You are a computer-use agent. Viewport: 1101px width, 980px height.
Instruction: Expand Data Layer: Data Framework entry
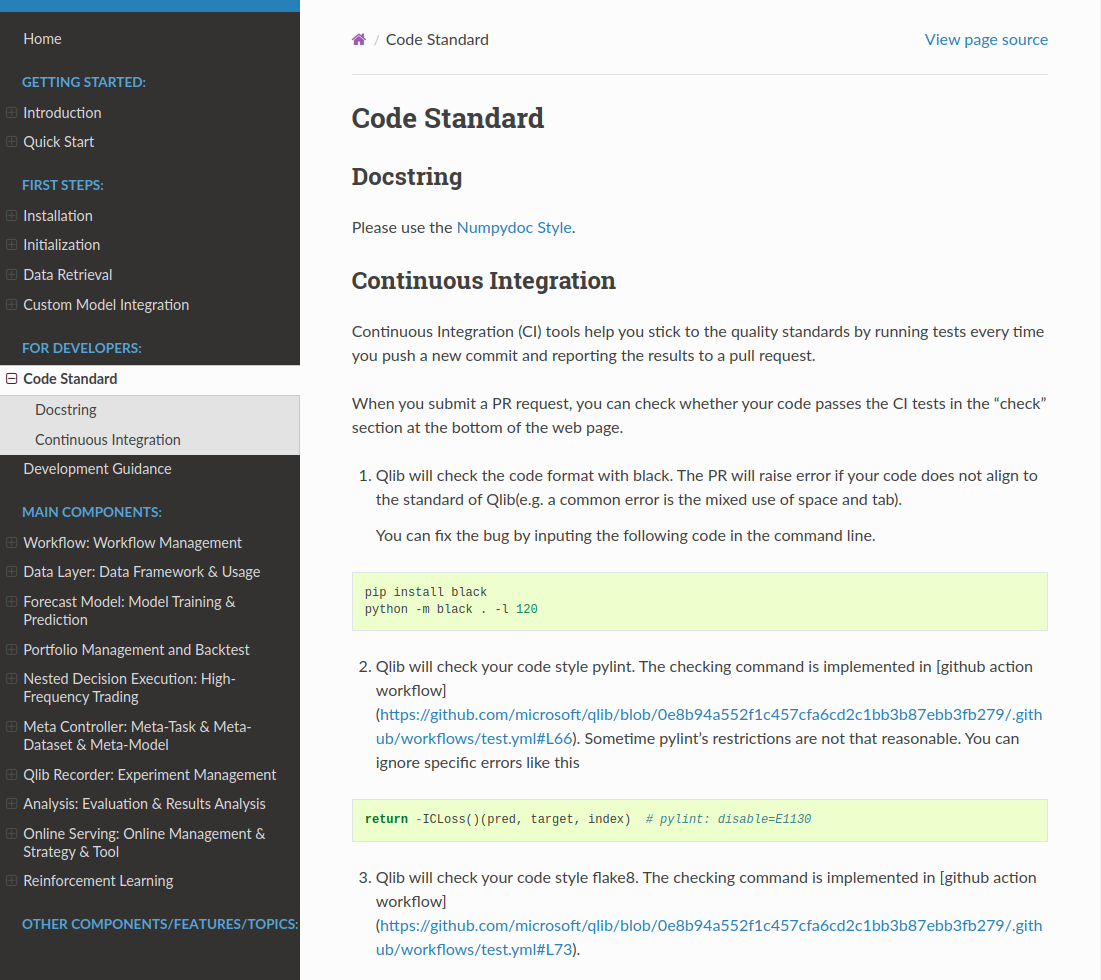11,571
